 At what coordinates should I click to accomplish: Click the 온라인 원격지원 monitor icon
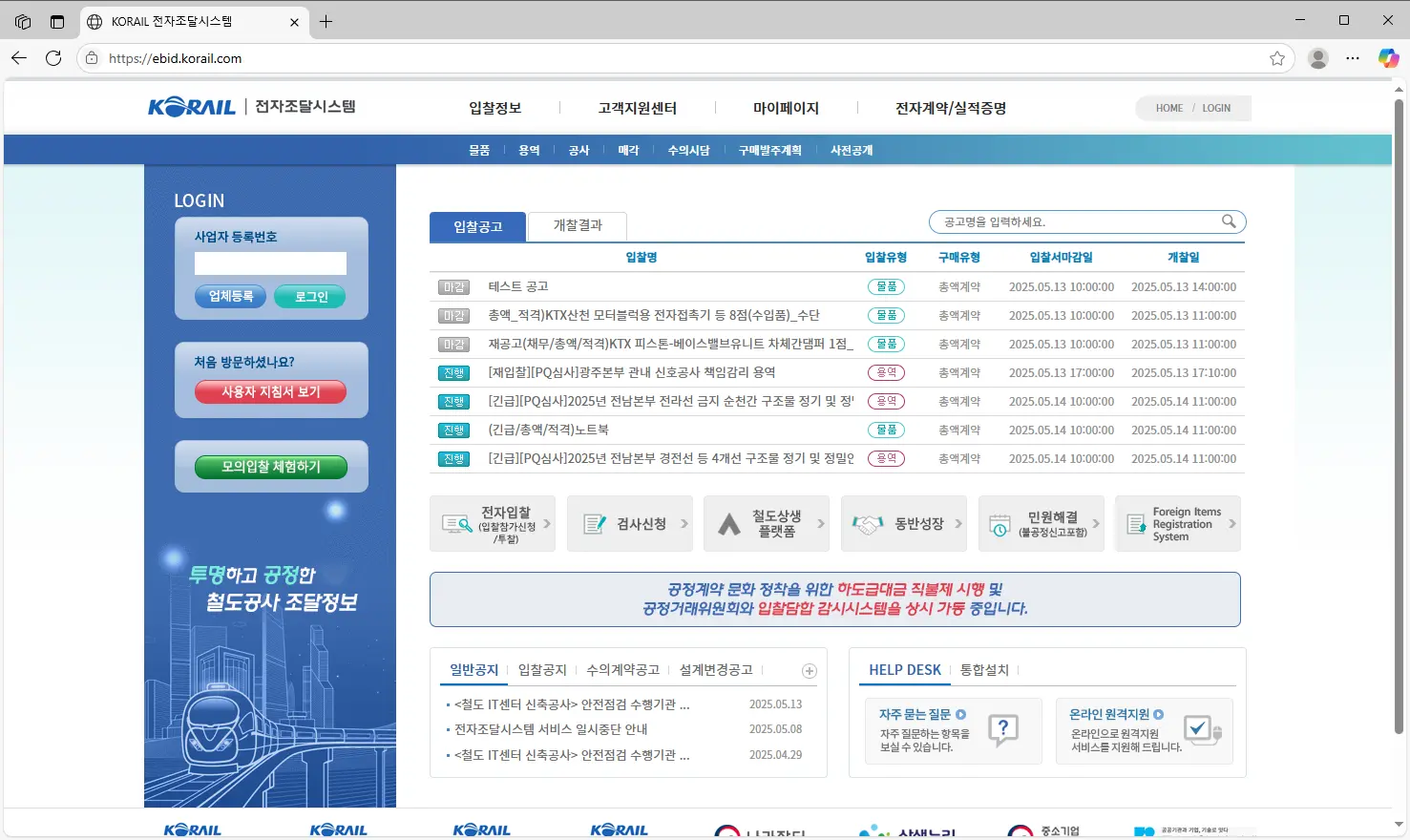[x=1202, y=731]
